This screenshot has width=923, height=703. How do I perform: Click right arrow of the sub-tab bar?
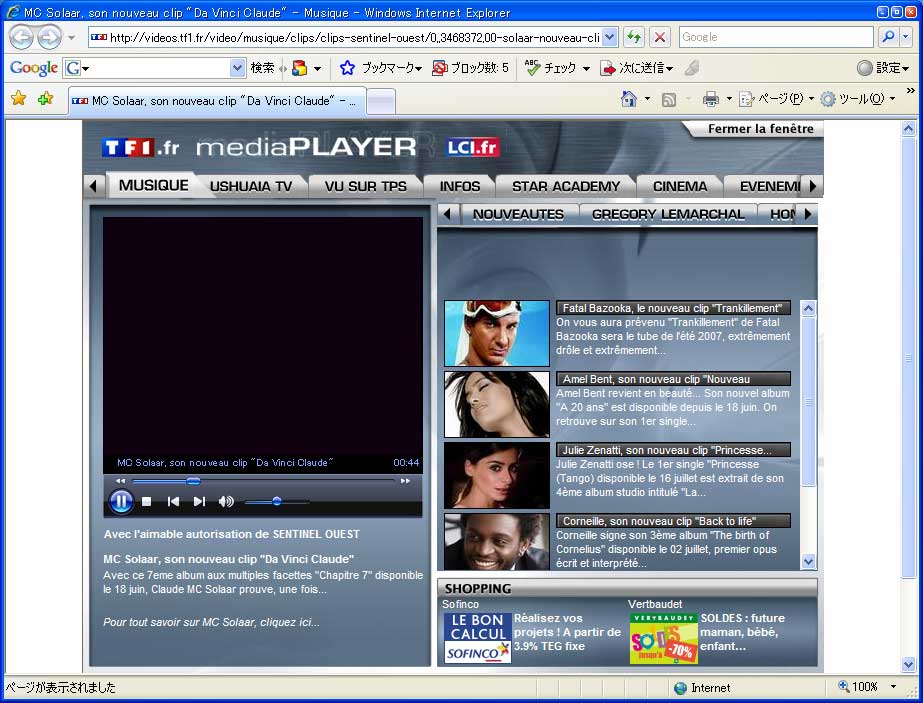[808, 214]
